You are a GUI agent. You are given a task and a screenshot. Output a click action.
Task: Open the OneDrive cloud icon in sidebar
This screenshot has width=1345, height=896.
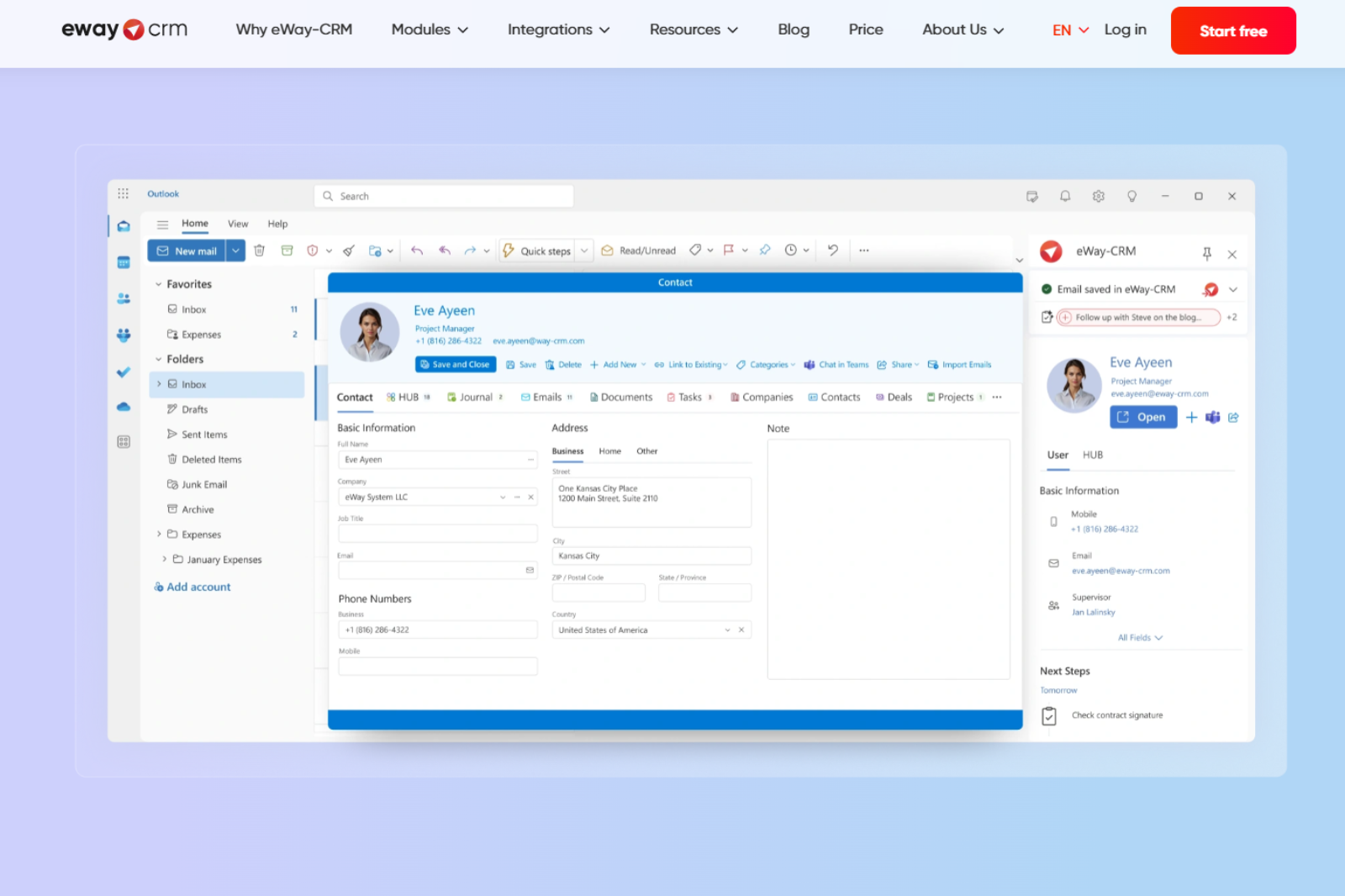[124, 407]
